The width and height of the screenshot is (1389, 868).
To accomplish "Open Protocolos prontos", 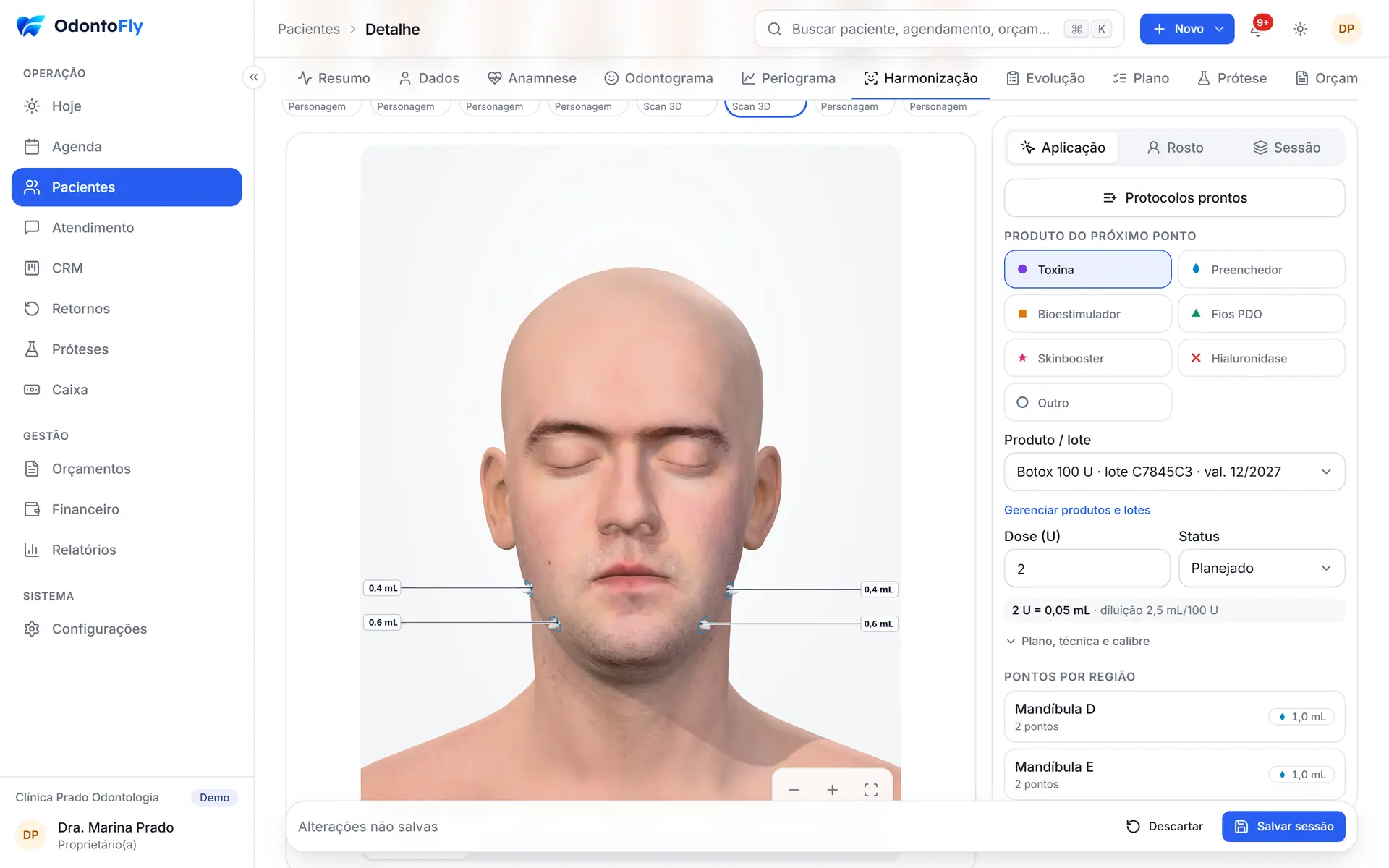I will pyautogui.click(x=1174, y=197).
